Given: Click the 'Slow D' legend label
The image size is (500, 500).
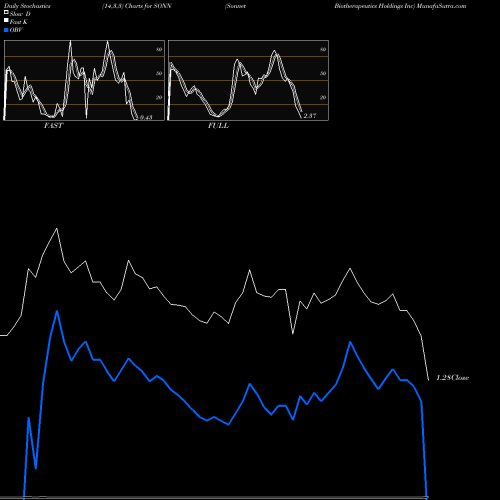Looking at the screenshot, I should 20,14.
